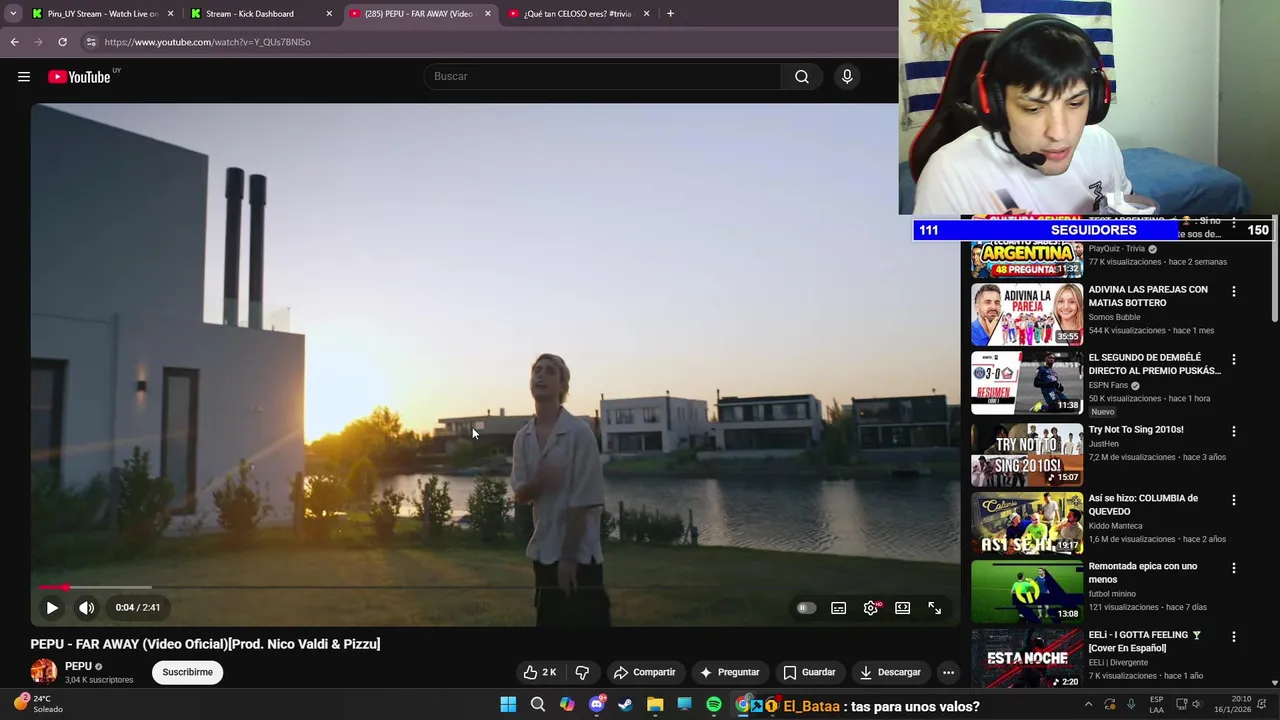
Task: Download the video with Descargar
Action: click(x=890, y=672)
